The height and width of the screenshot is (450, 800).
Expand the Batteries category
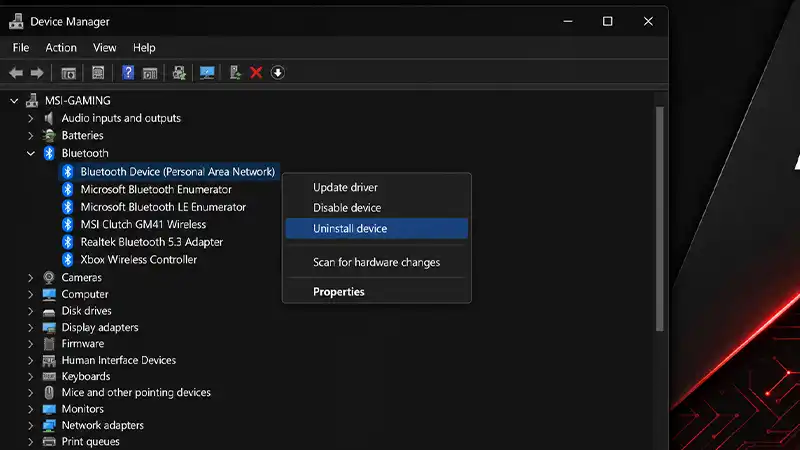[31, 136]
